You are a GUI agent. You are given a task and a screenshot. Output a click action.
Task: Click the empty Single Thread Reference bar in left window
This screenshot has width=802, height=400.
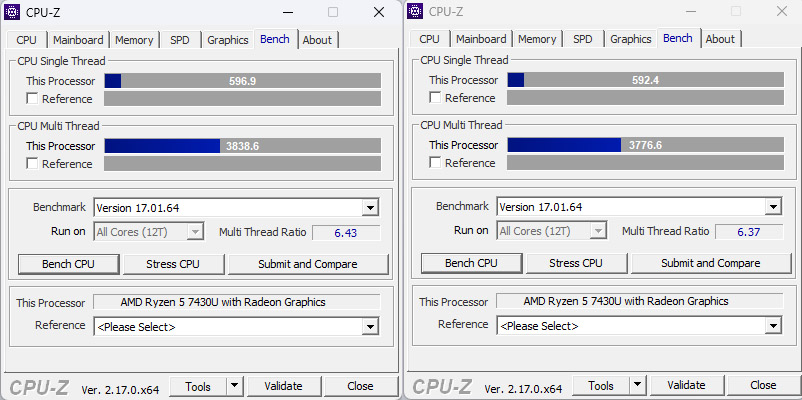[x=242, y=98]
